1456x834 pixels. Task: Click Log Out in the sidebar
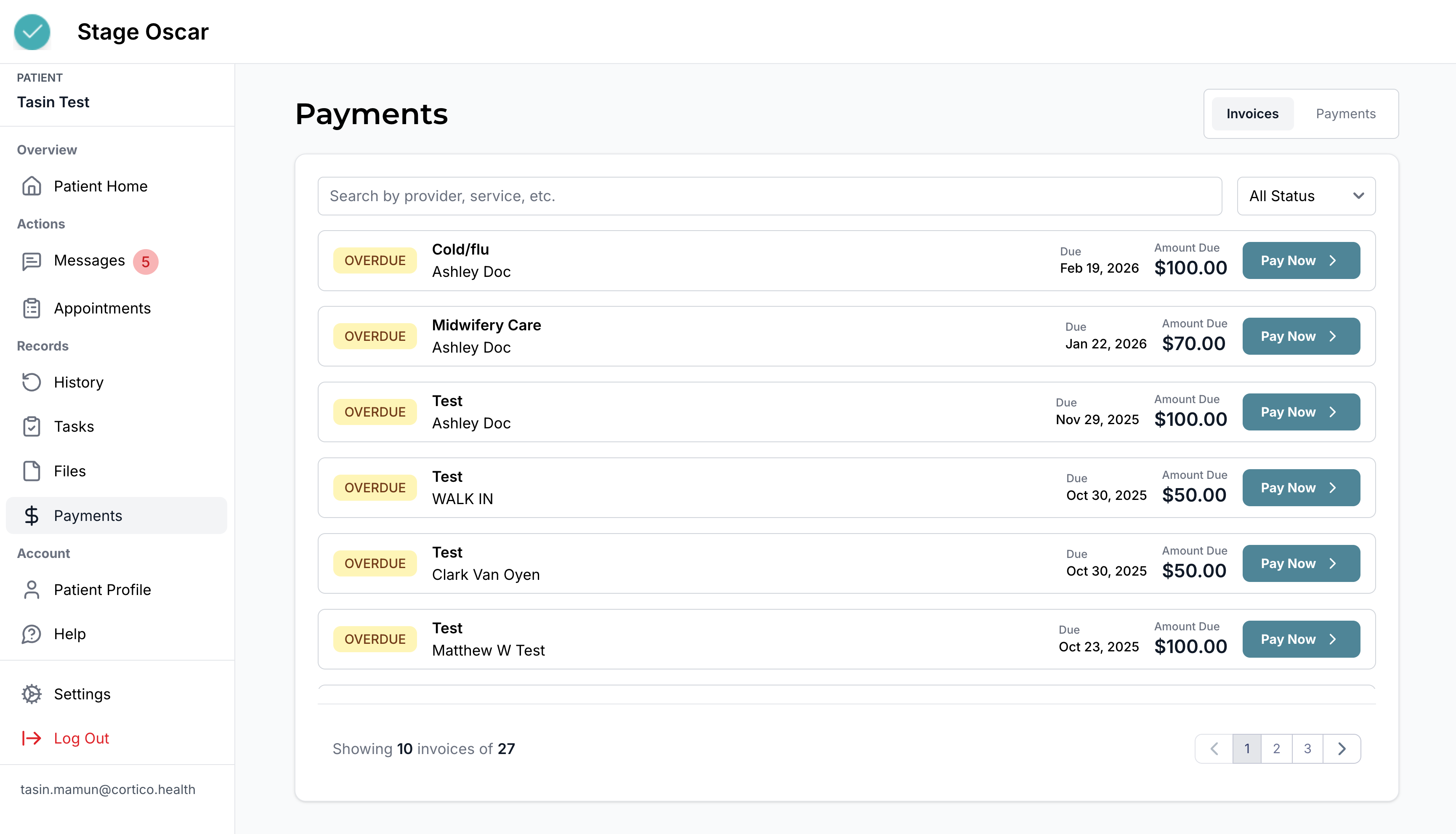click(81, 738)
